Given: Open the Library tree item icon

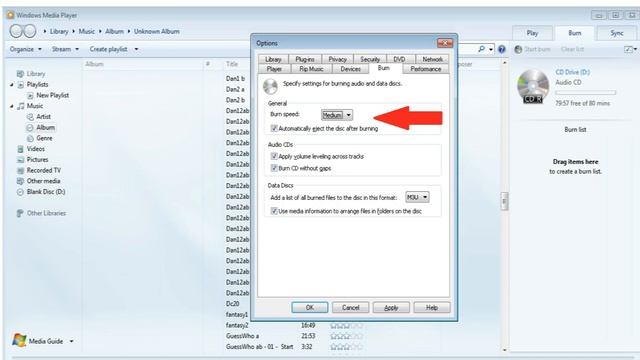Looking at the screenshot, I should pyautogui.click(x=20, y=74).
